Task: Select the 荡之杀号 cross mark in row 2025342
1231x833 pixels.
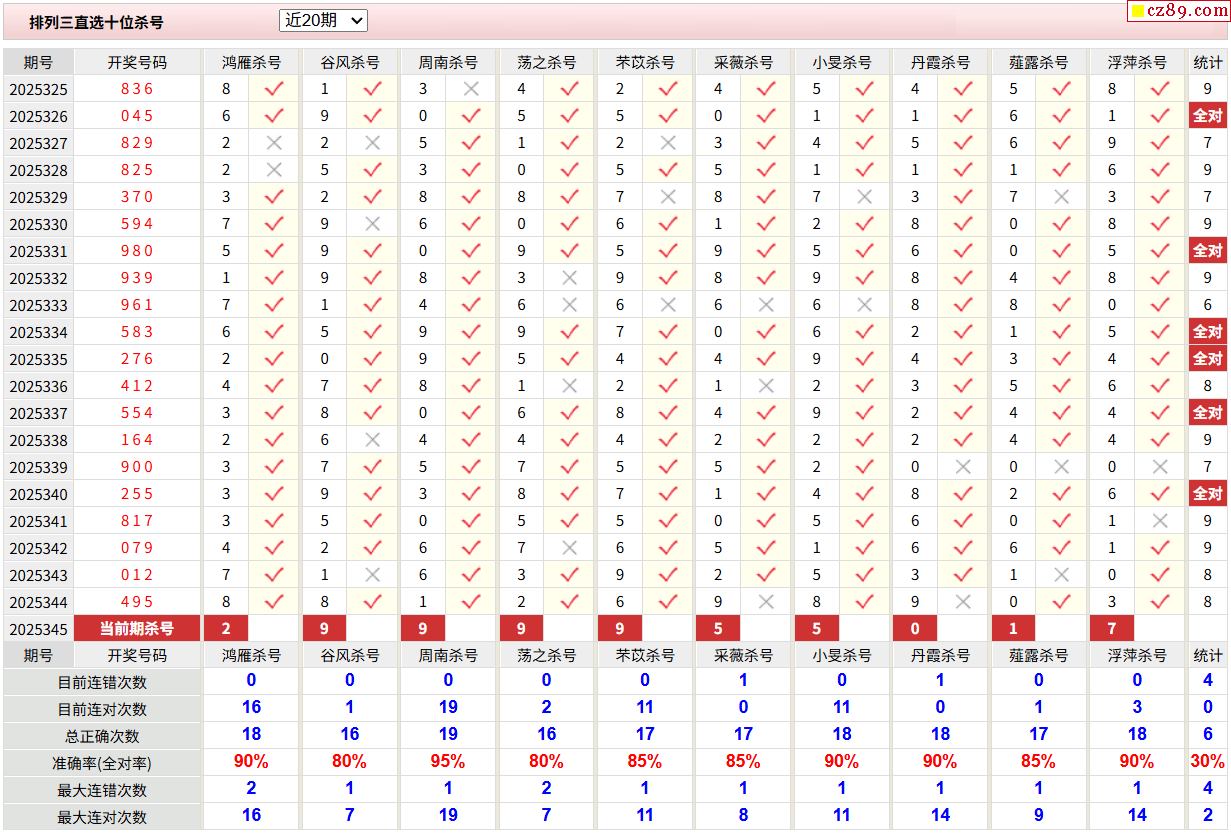Action: pyautogui.click(x=569, y=548)
